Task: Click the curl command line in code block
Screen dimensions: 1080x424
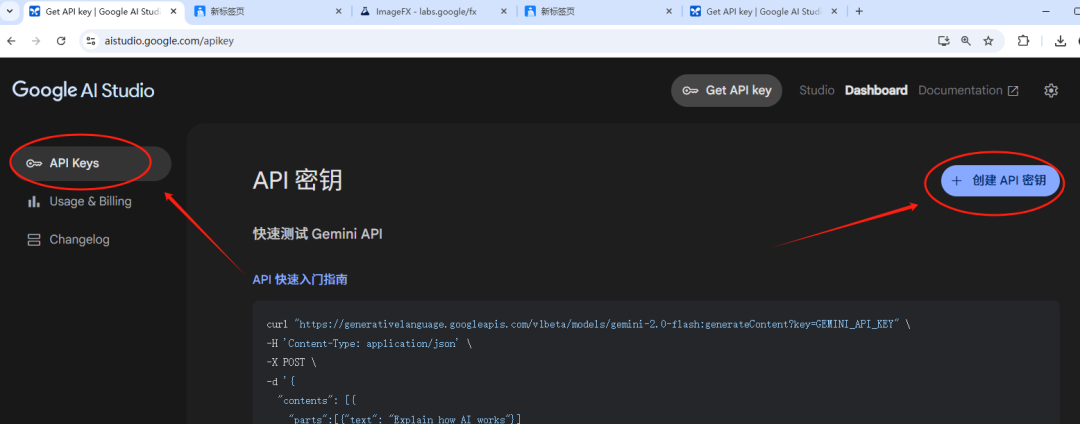Action: click(588, 324)
